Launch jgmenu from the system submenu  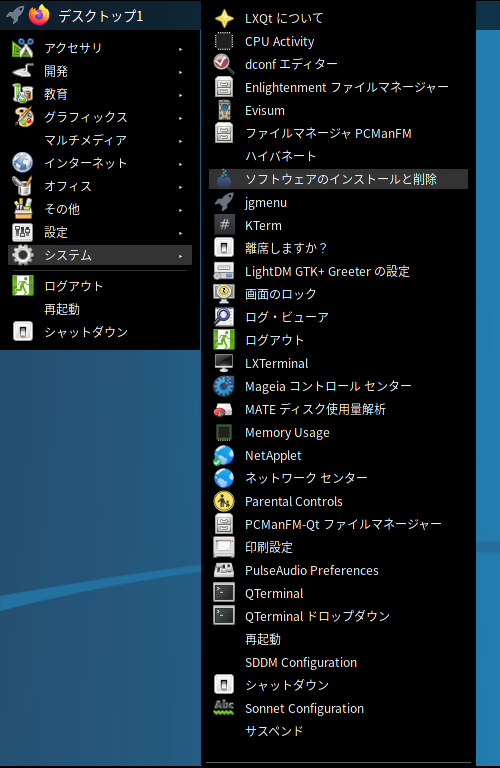coord(338,202)
